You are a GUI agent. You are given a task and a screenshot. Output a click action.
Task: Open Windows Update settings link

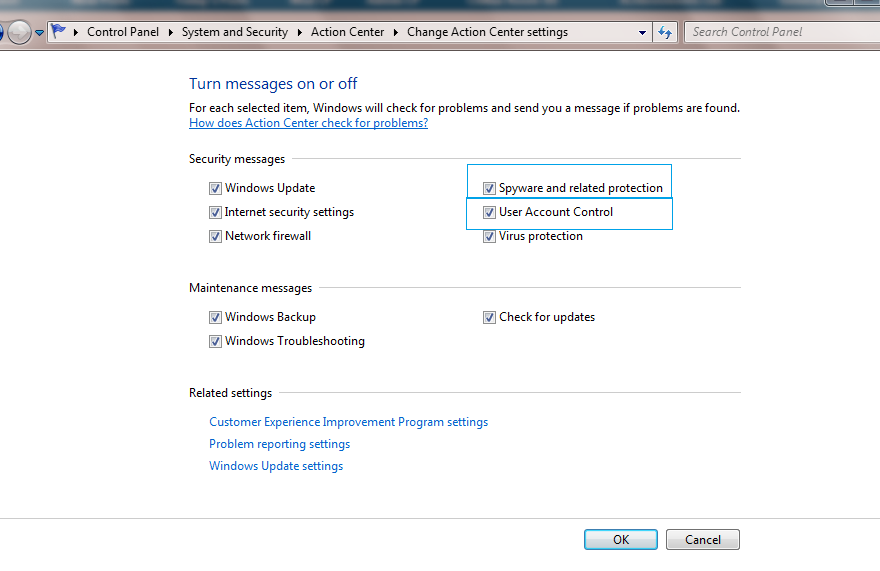point(276,466)
